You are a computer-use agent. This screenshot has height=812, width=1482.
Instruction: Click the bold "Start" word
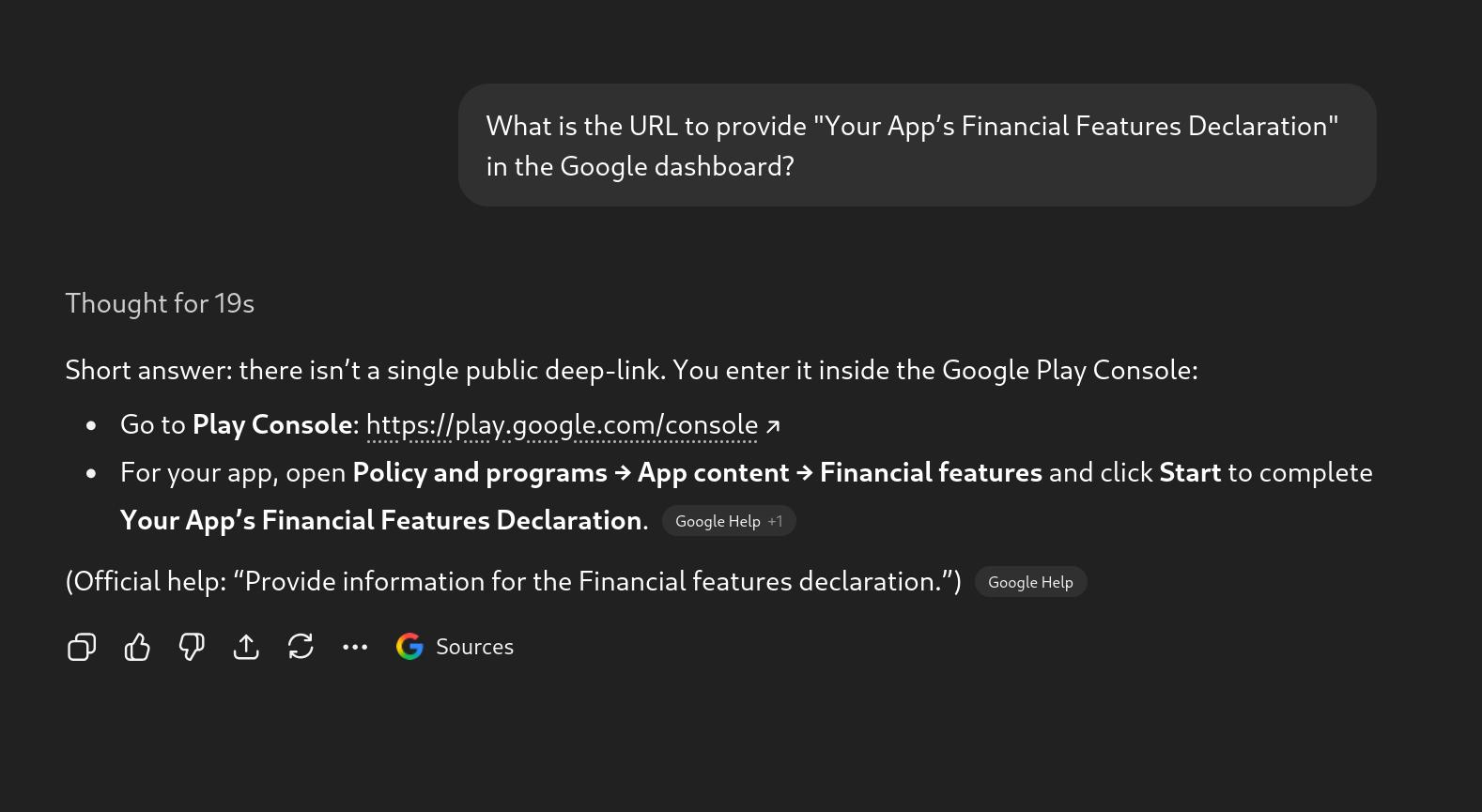click(1190, 472)
